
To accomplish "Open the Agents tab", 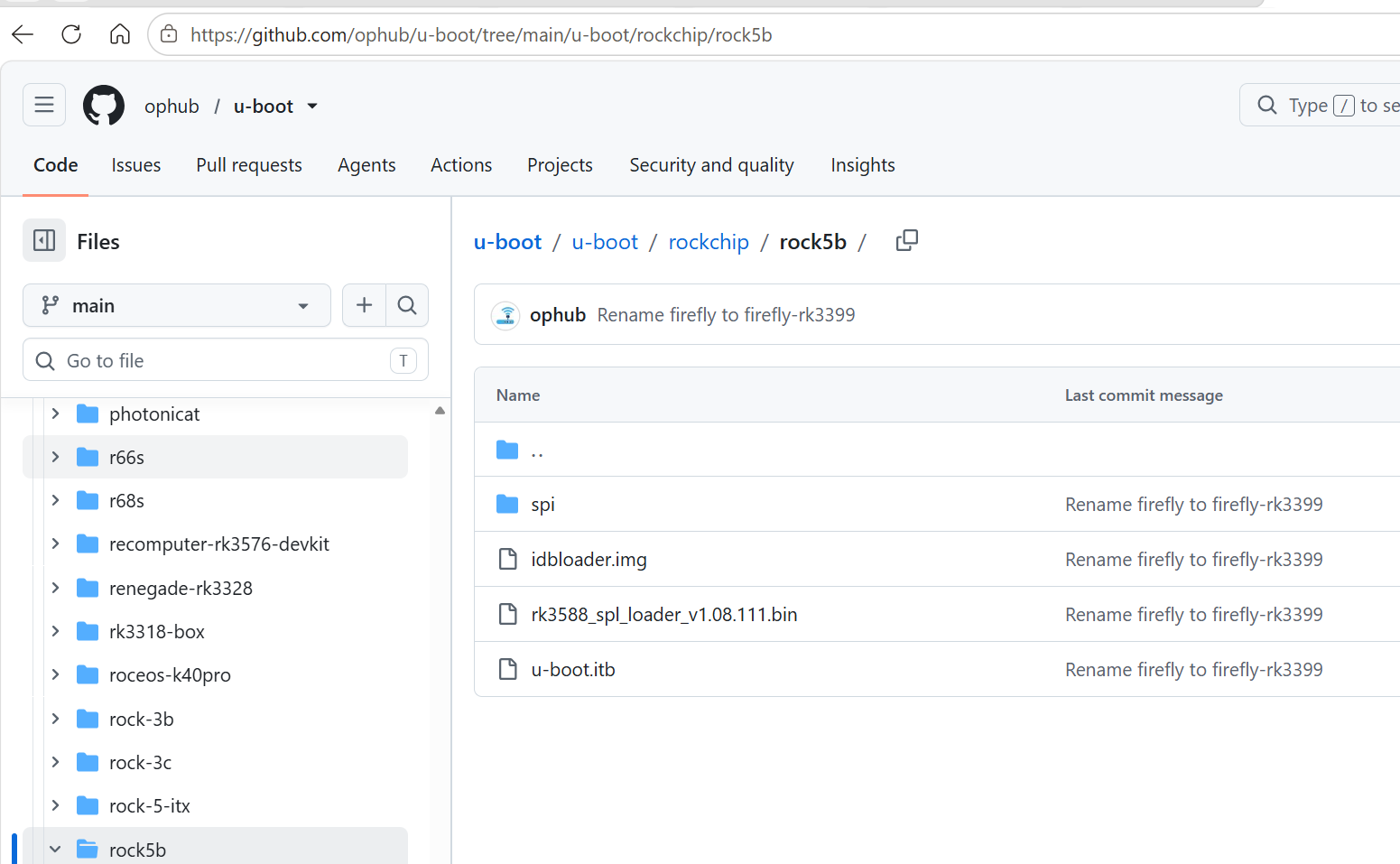I will 366,165.
